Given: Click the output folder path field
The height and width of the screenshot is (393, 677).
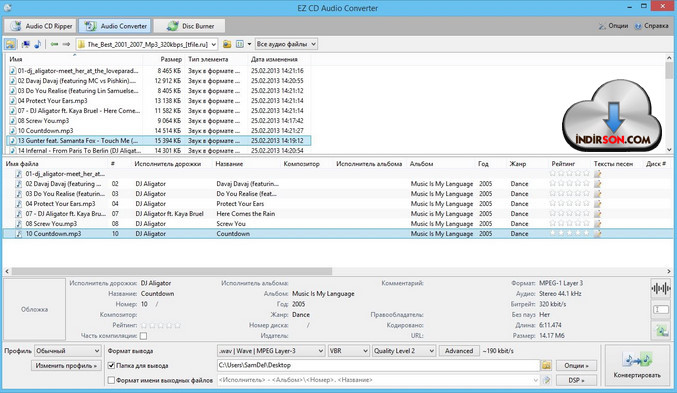Looking at the screenshot, I should (x=378, y=365).
